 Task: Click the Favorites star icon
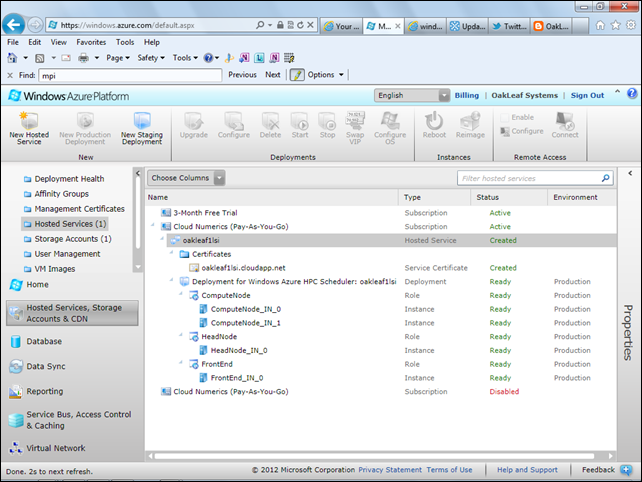coord(615,25)
